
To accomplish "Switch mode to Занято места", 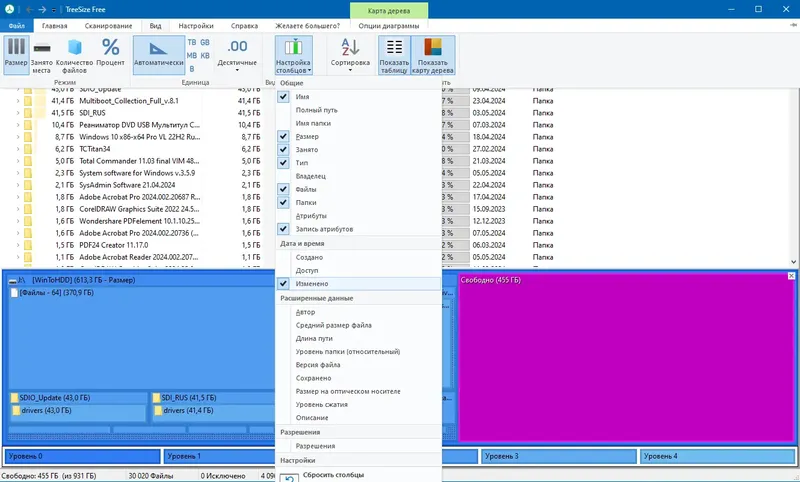I will point(41,55).
